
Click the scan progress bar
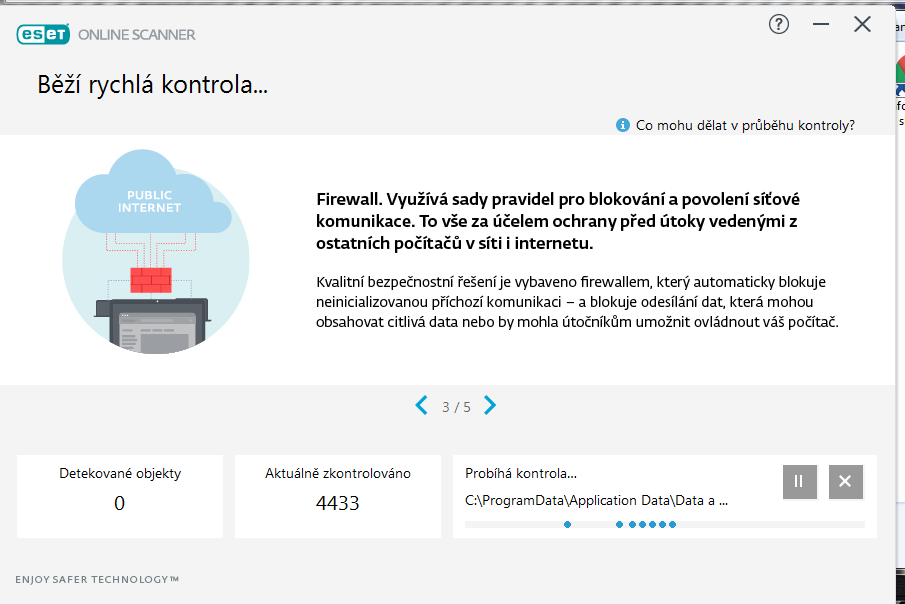tap(664, 524)
